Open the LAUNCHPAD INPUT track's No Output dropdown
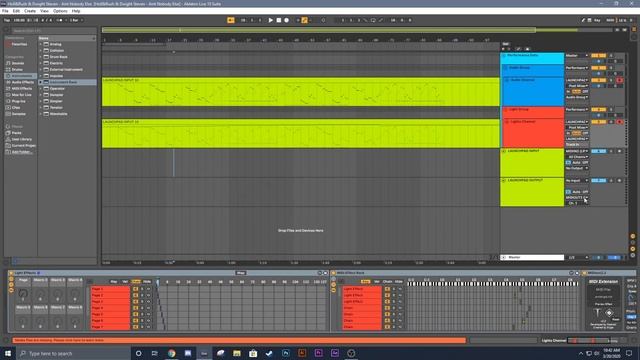The height and width of the screenshot is (360, 640). click(x=577, y=168)
